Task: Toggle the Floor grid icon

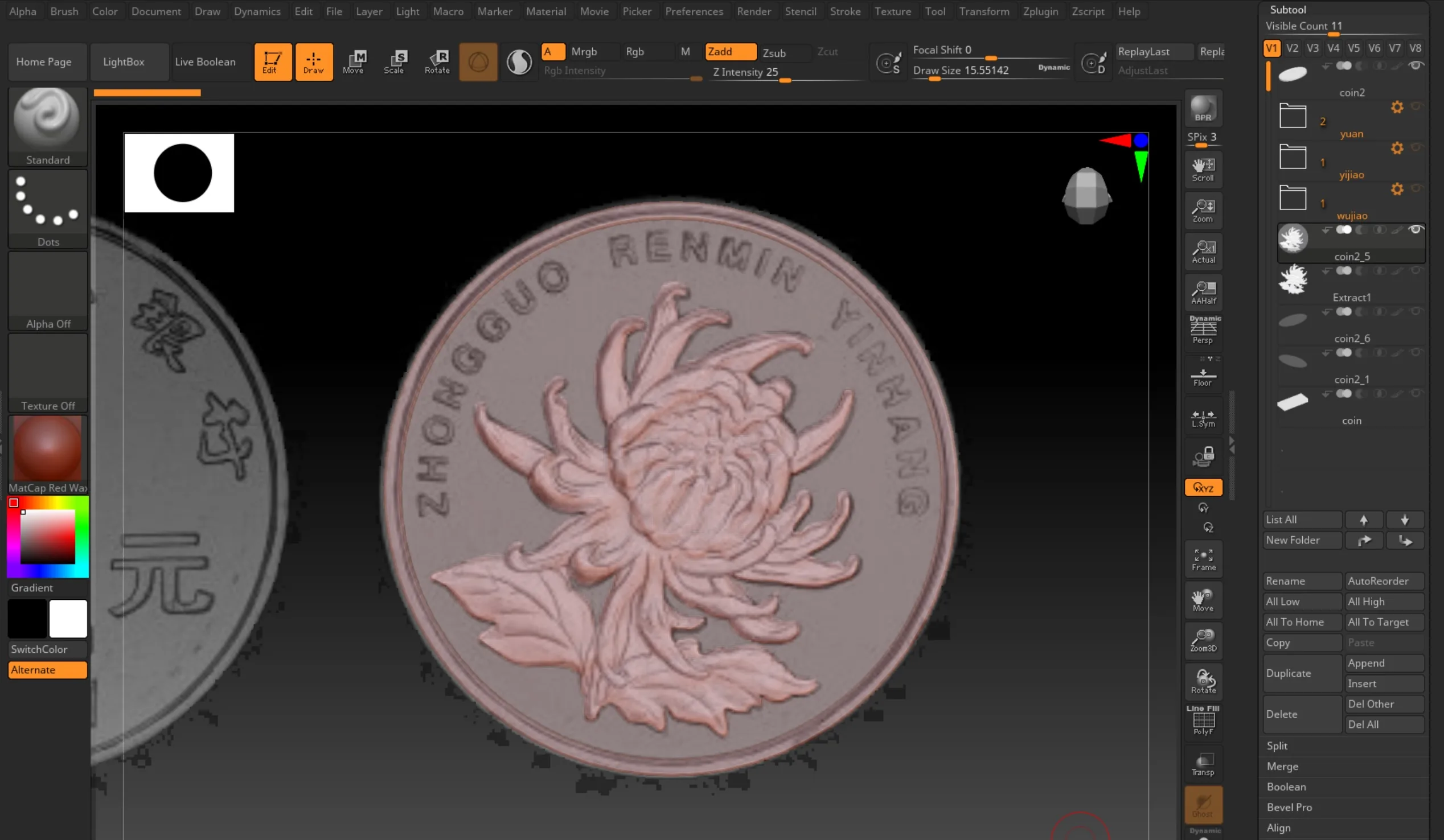Action: (x=1203, y=376)
